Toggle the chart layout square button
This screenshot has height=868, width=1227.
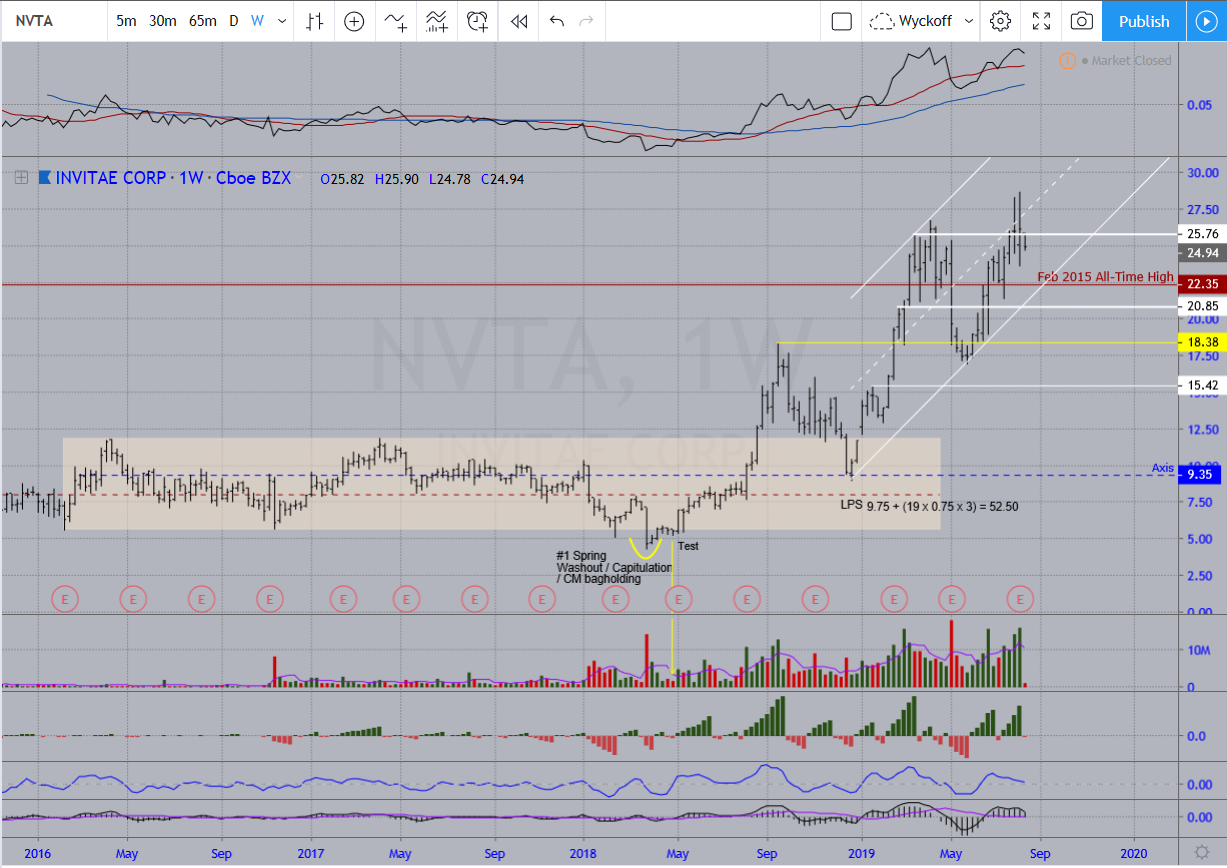pyautogui.click(x=842, y=21)
